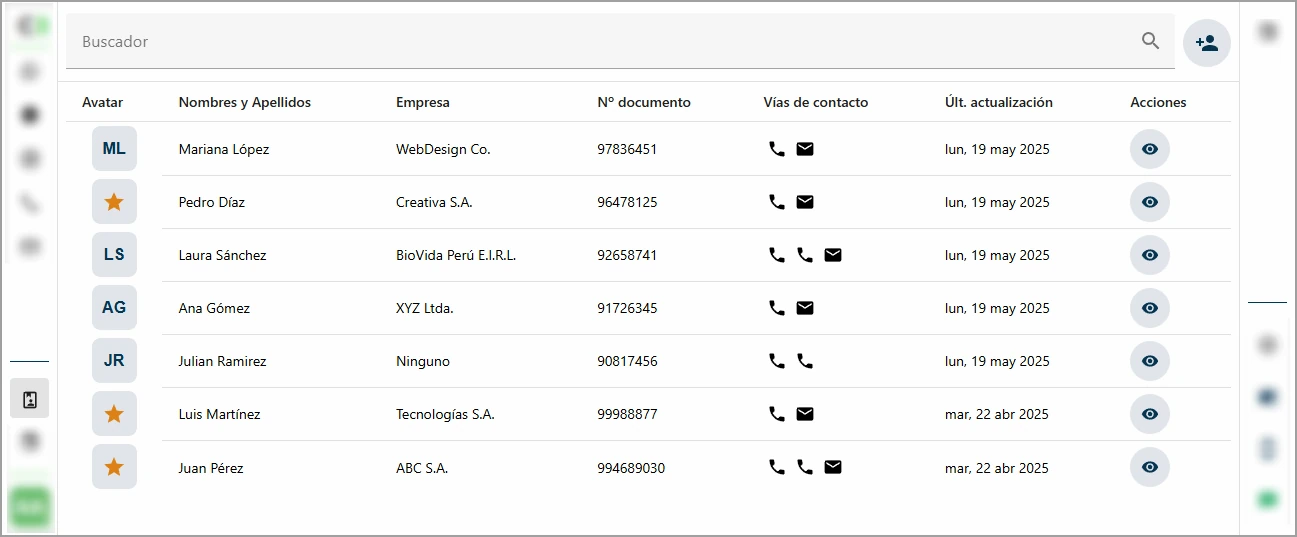This screenshot has width=1297, height=537.
Task: Click the add contact icon button
Action: click(1206, 43)
